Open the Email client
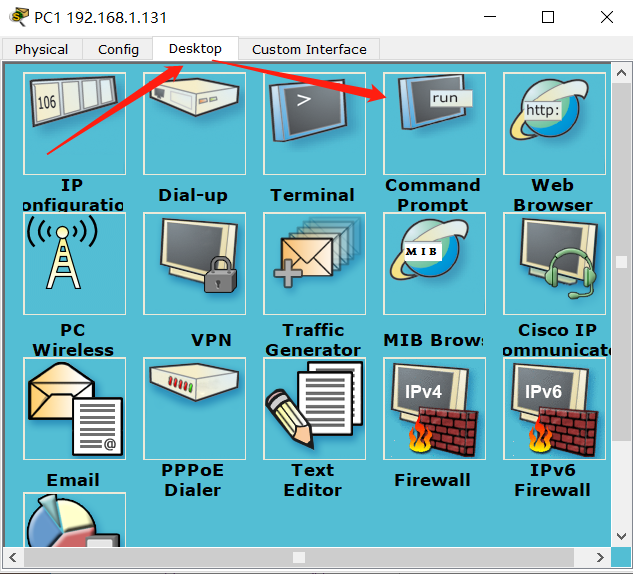 (x=75, y=409)
